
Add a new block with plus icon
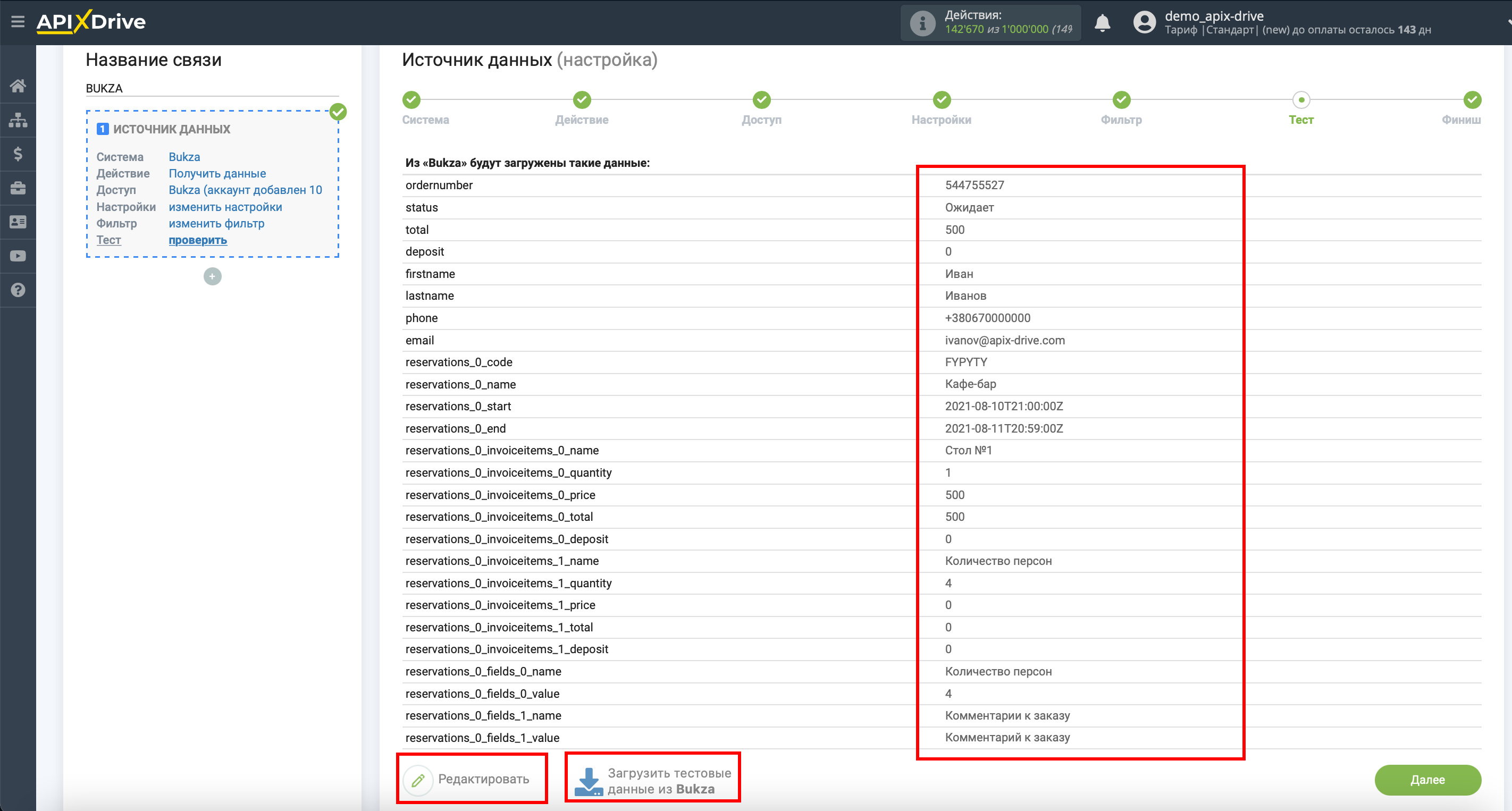pos(213,276)
